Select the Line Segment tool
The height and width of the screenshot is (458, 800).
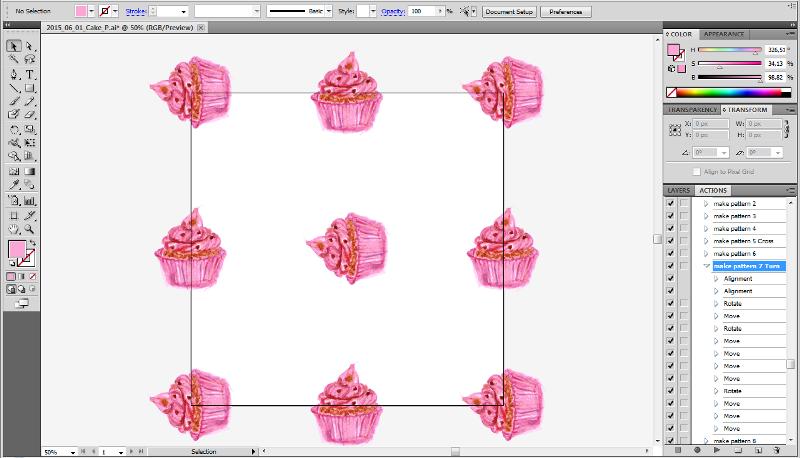click(x=14, y=88)
